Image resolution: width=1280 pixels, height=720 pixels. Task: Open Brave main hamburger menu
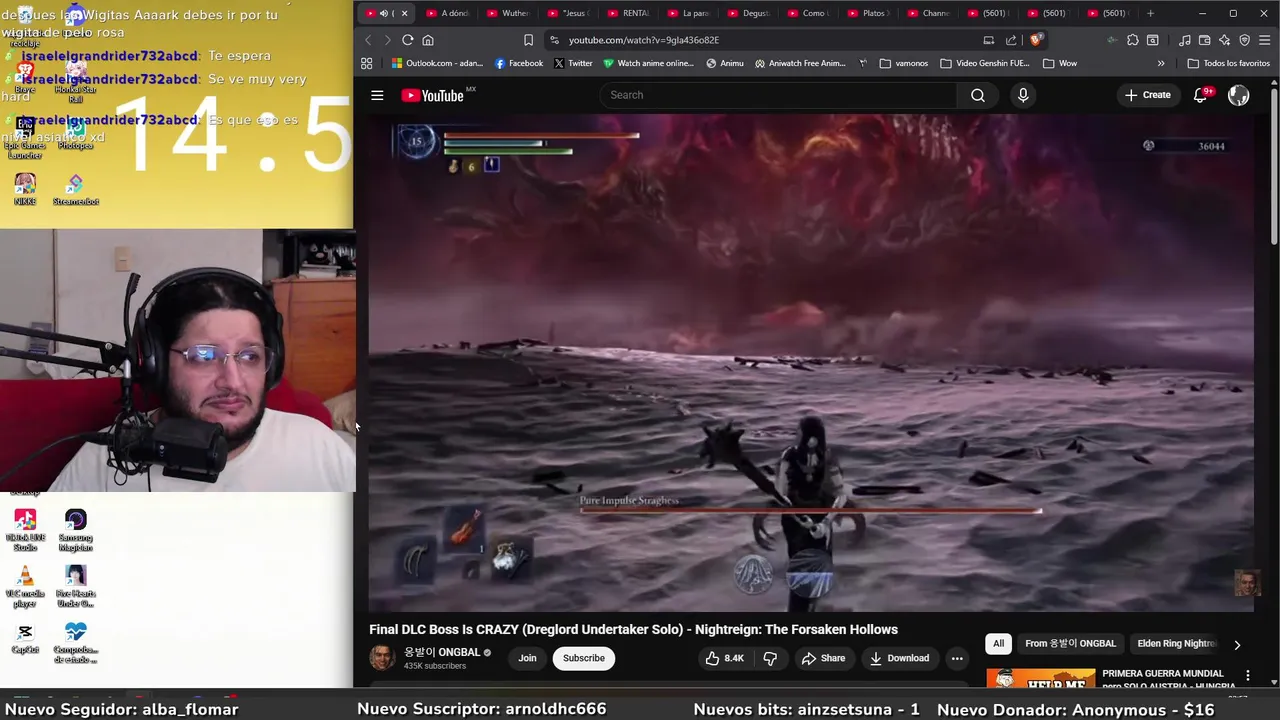pos(1264,40)
